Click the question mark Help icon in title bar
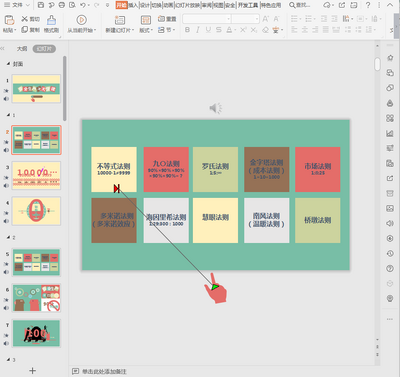Screen dimensions: 400x377 (368, 5)
